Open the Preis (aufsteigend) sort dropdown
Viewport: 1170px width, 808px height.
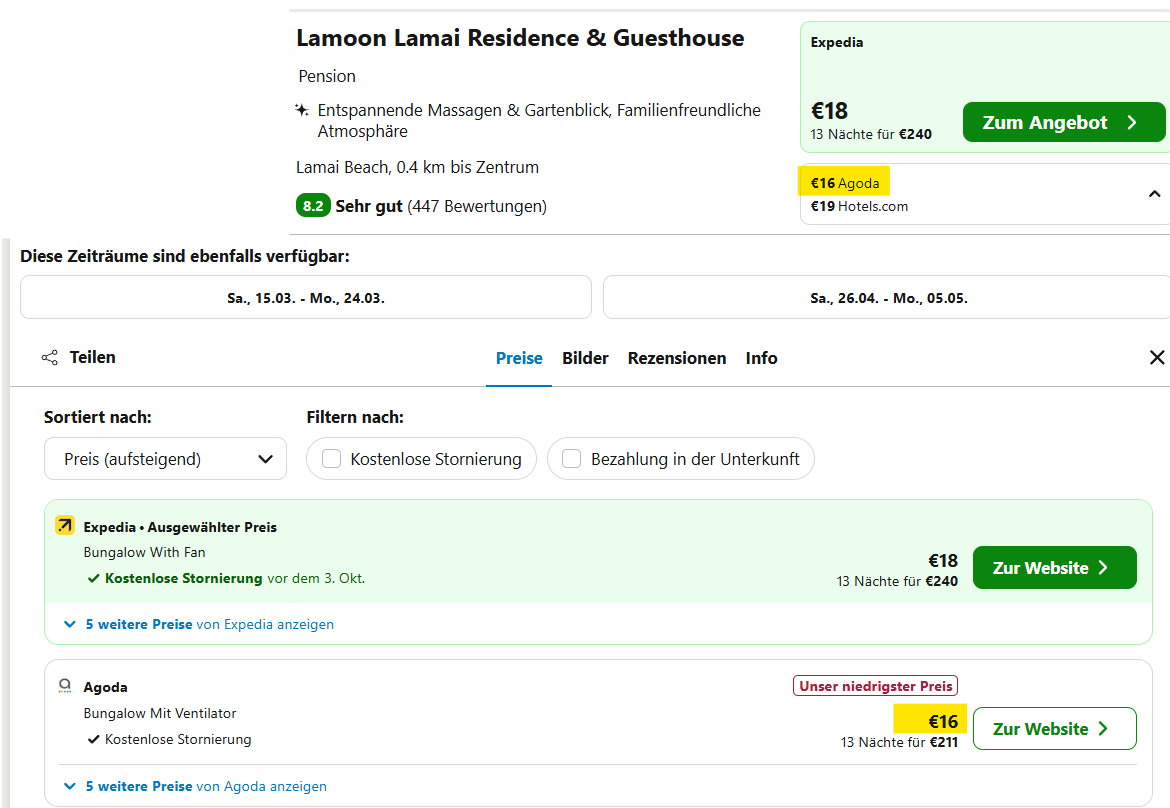[x=166, y=459]
